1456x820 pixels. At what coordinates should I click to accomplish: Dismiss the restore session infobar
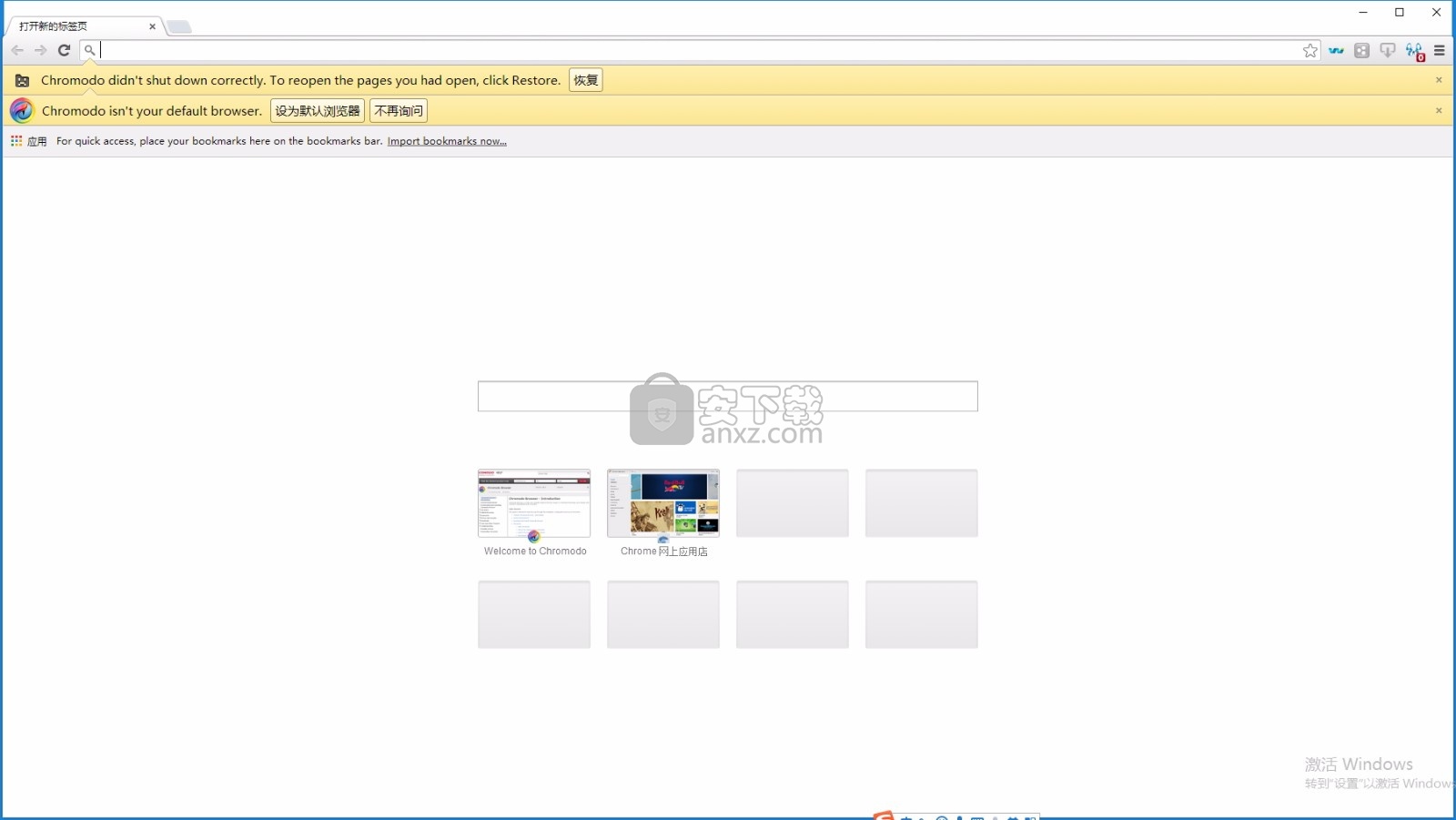[x=1439, y=80]
